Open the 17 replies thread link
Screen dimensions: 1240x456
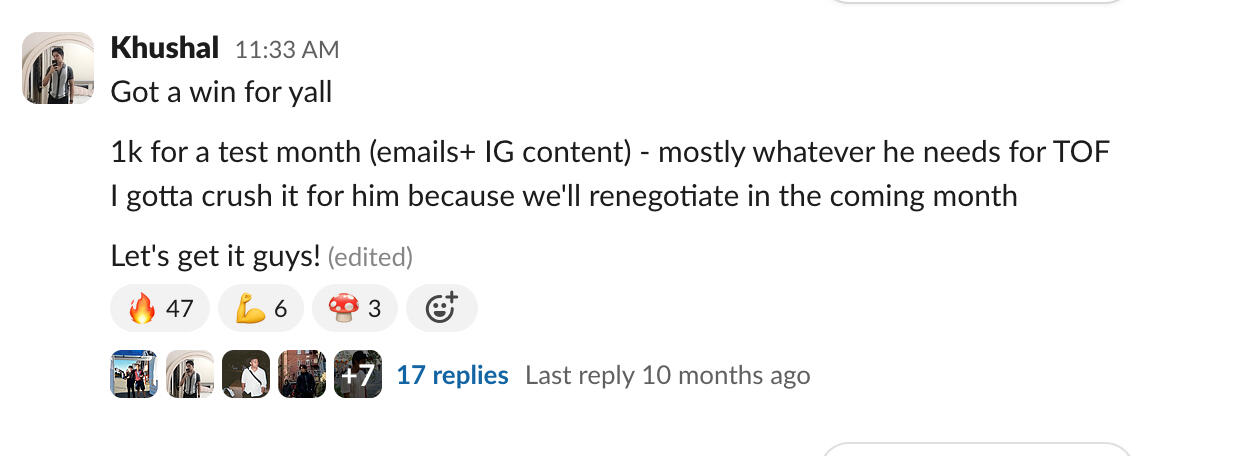click(452, 375)
